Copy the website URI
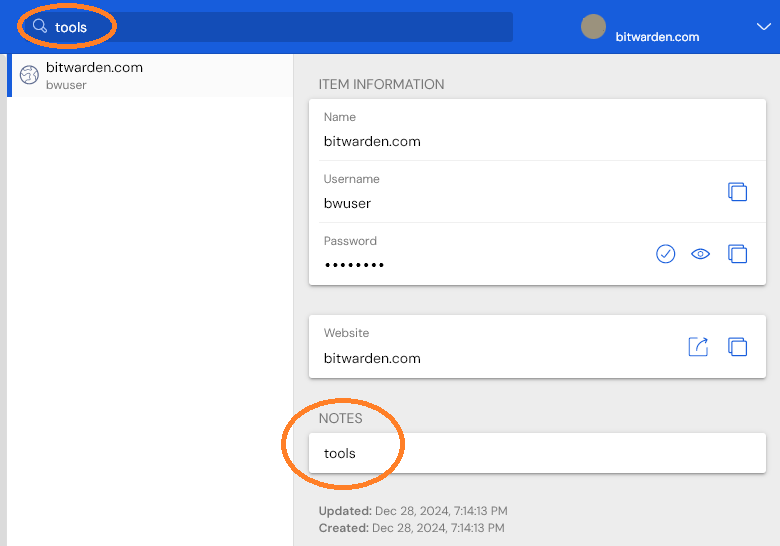 (x=737, y=347)
